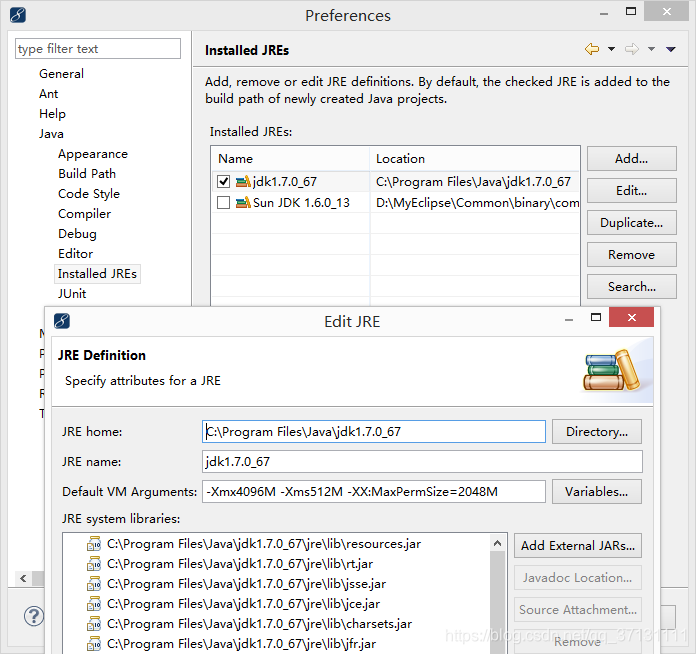Click the back navigation arrow icon
The image size is (696, 654).
[x=592, y=49]
